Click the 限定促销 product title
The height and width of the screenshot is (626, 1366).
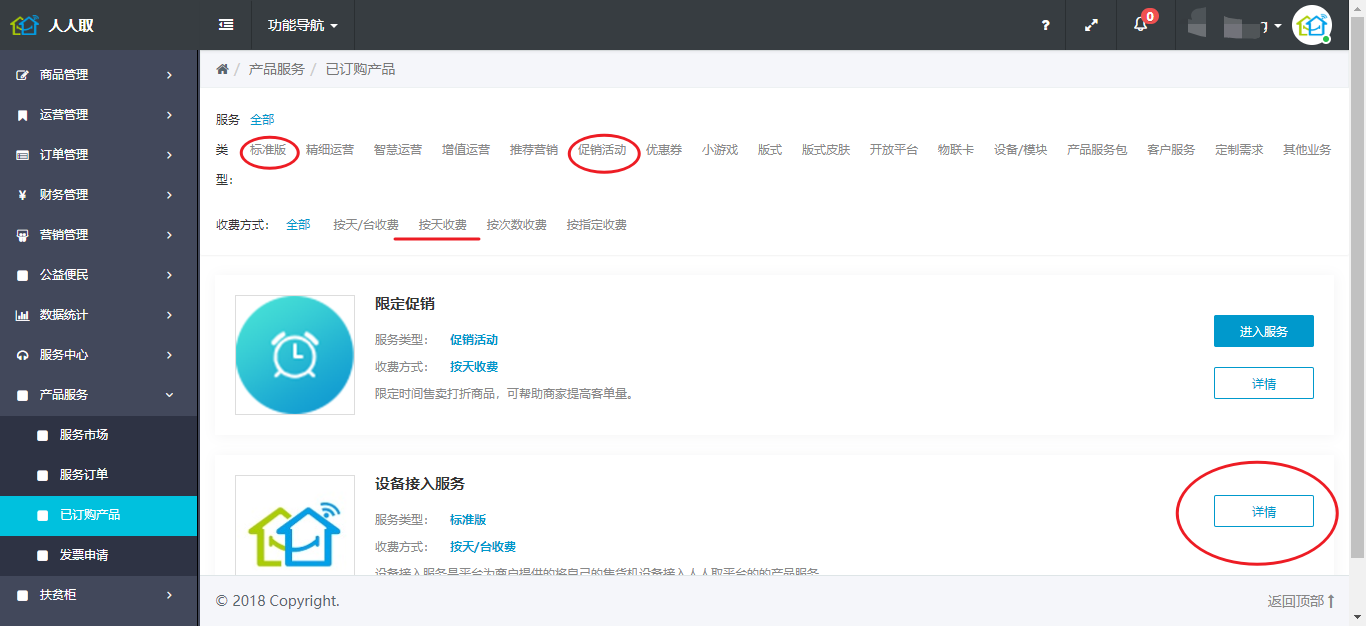click(x=405, y=304)
